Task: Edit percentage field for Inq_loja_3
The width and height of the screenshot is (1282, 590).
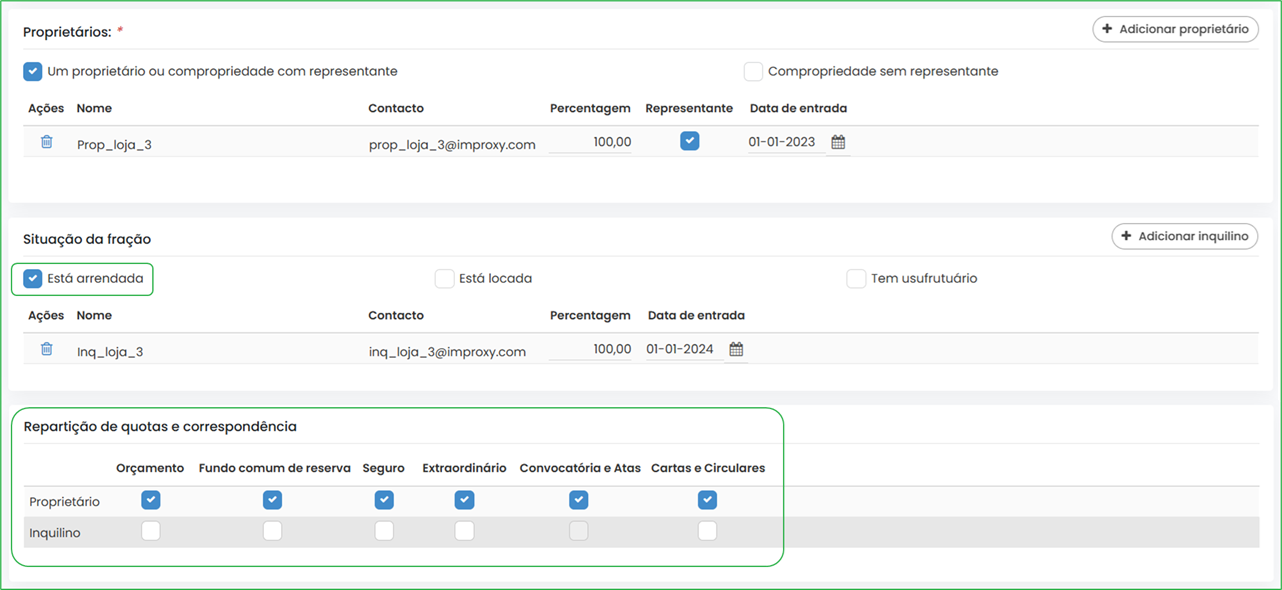Action: point(590,349)
